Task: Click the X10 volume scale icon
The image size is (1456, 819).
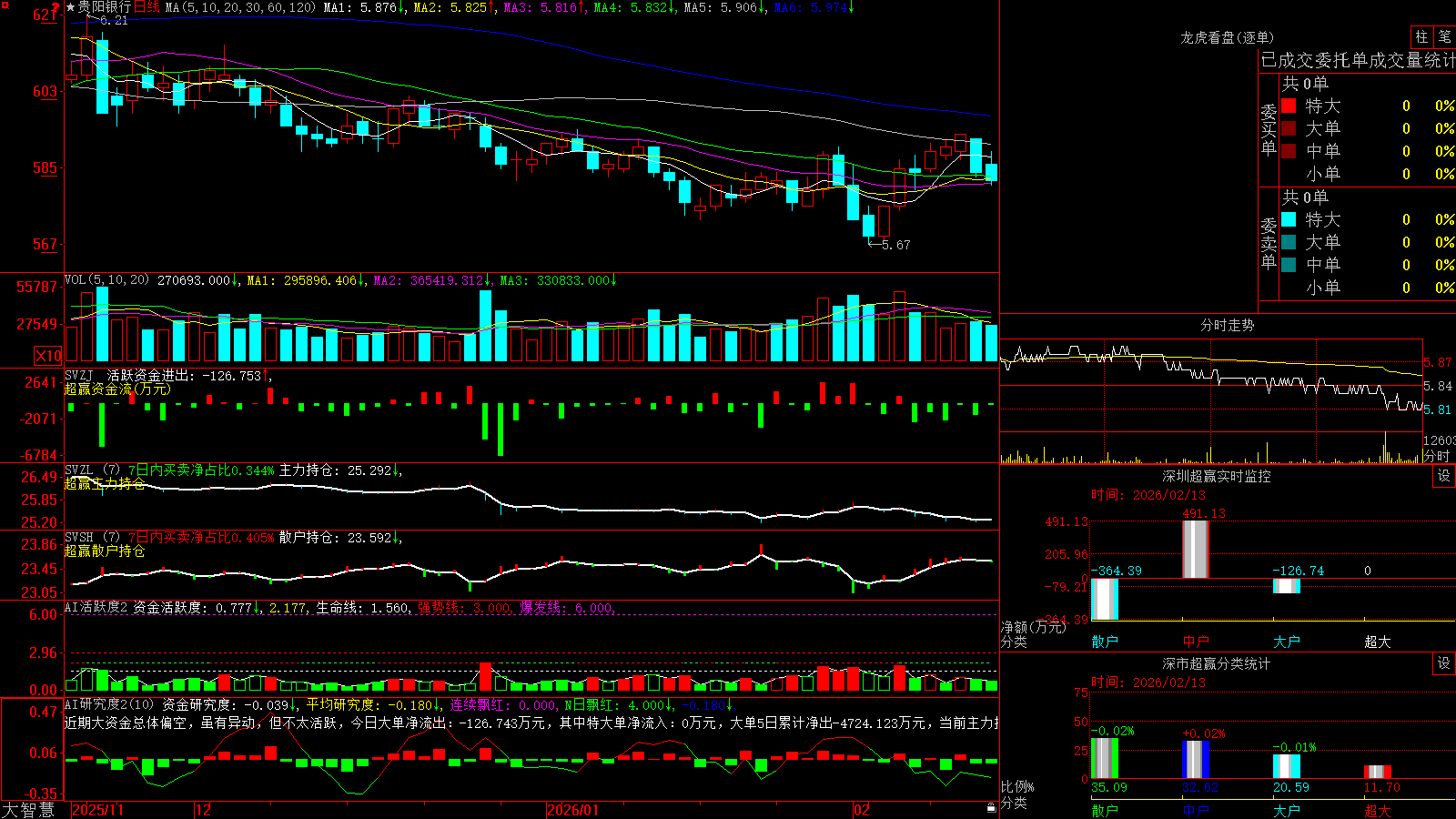Action: 48,356
